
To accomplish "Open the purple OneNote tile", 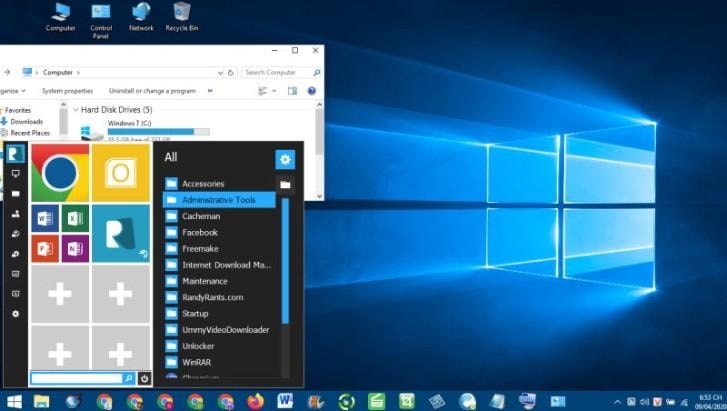I will pyautogui.click(x=75, y=248).
